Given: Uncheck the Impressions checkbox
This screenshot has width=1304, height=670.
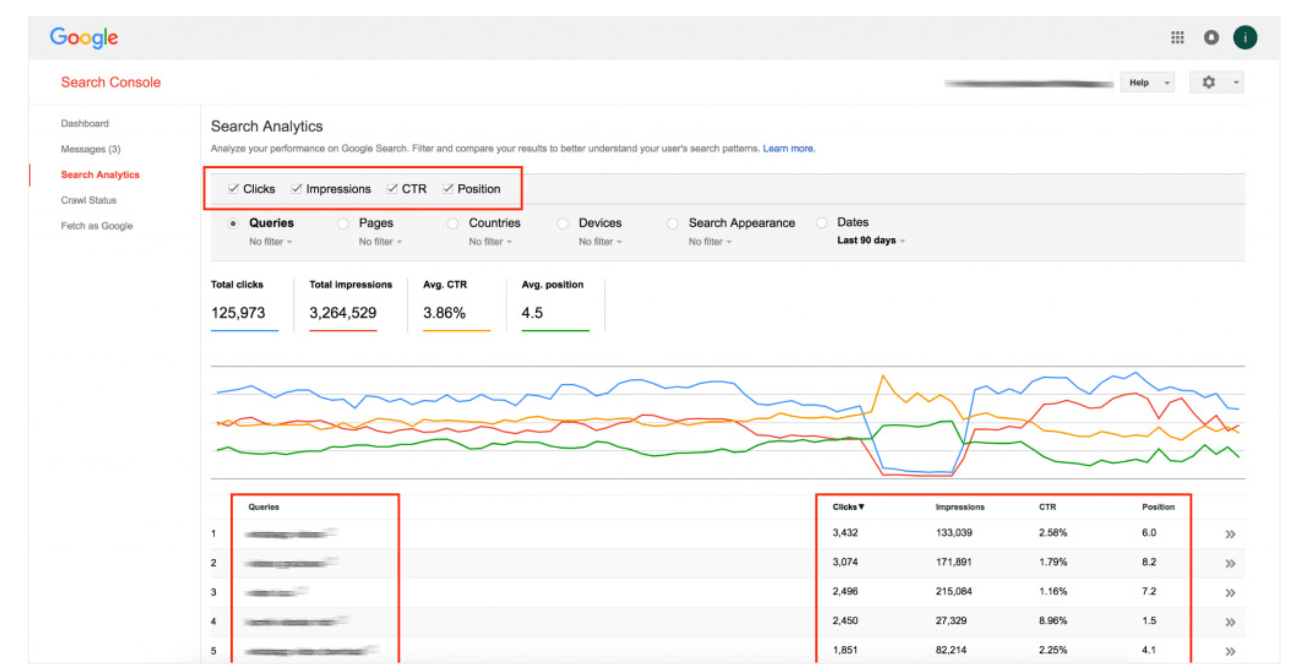Looking at the screenshot, I should [x=296, y=188].
